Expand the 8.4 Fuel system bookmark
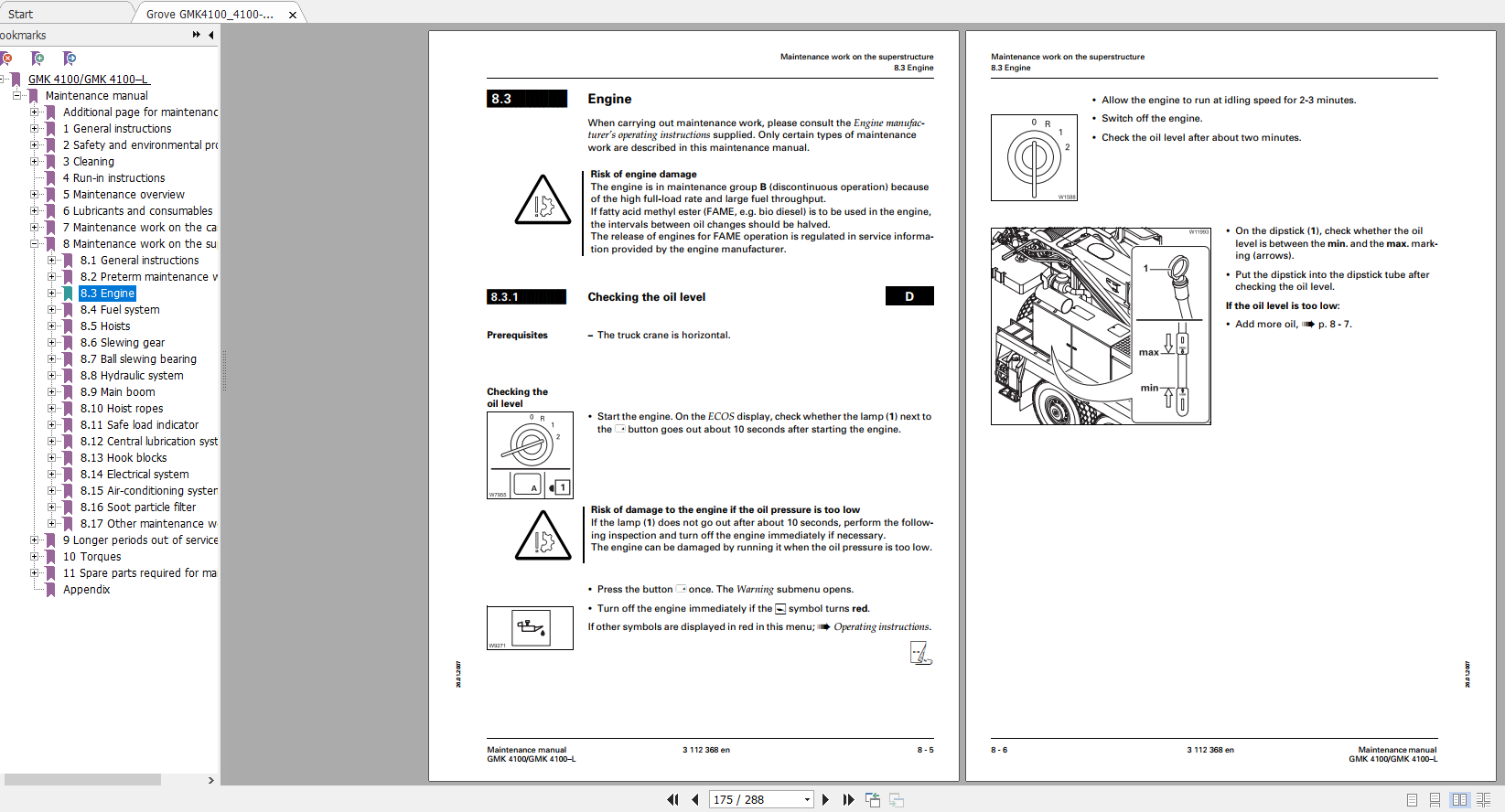The height and width of the screenshot is (812, 1505). tap(52, 310)
